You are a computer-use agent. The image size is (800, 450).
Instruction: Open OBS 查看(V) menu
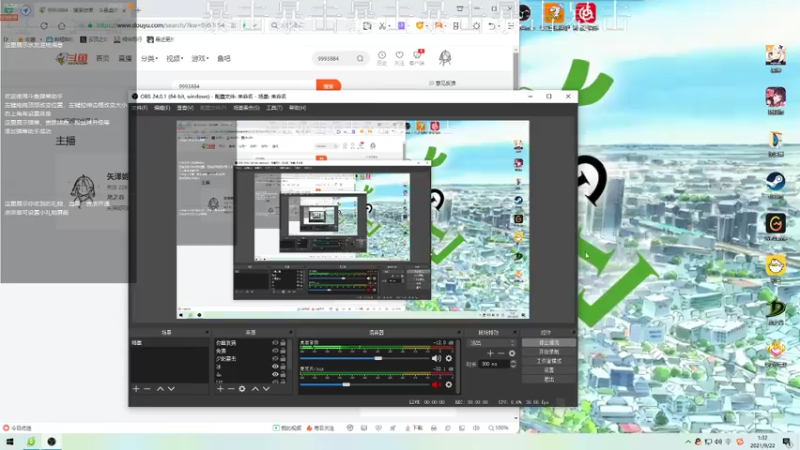point(185,108)
